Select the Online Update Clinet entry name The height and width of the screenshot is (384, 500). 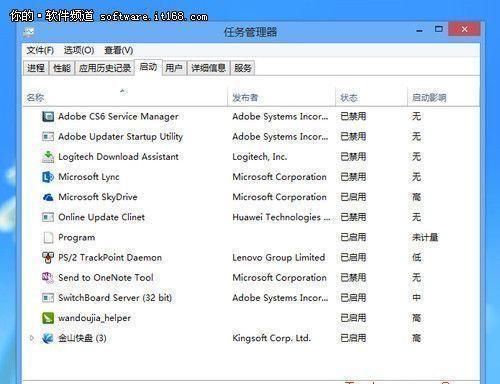coord(101,217)
